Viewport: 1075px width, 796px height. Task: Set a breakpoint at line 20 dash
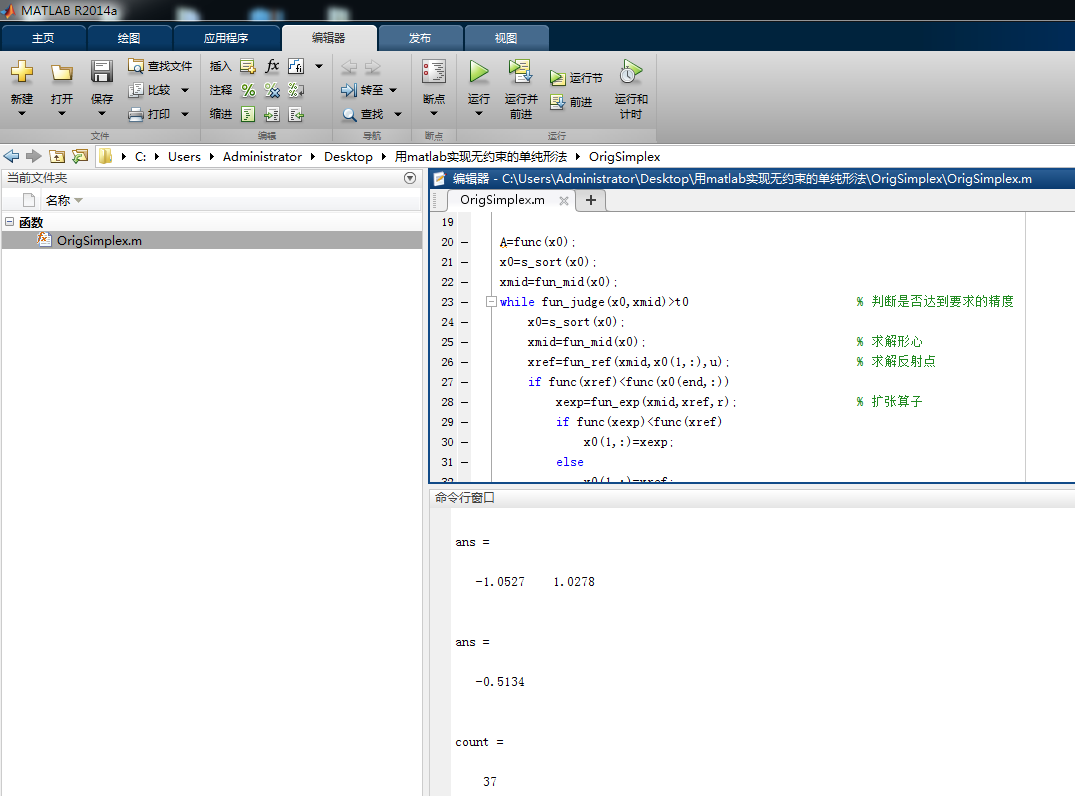(x=465, y=242)
